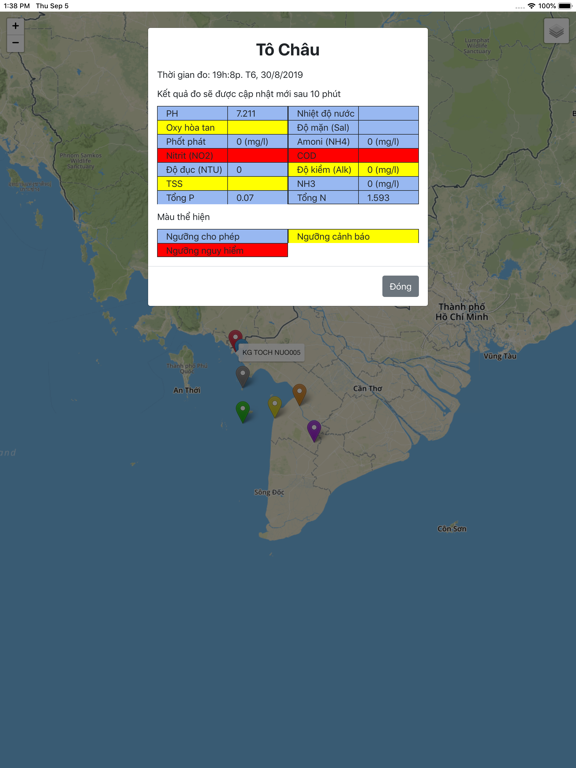576x768 pixels.
Task: Click the KG TOCH NUO005 tooltip label
Action: pyautogui.click(x=271, y=352)
